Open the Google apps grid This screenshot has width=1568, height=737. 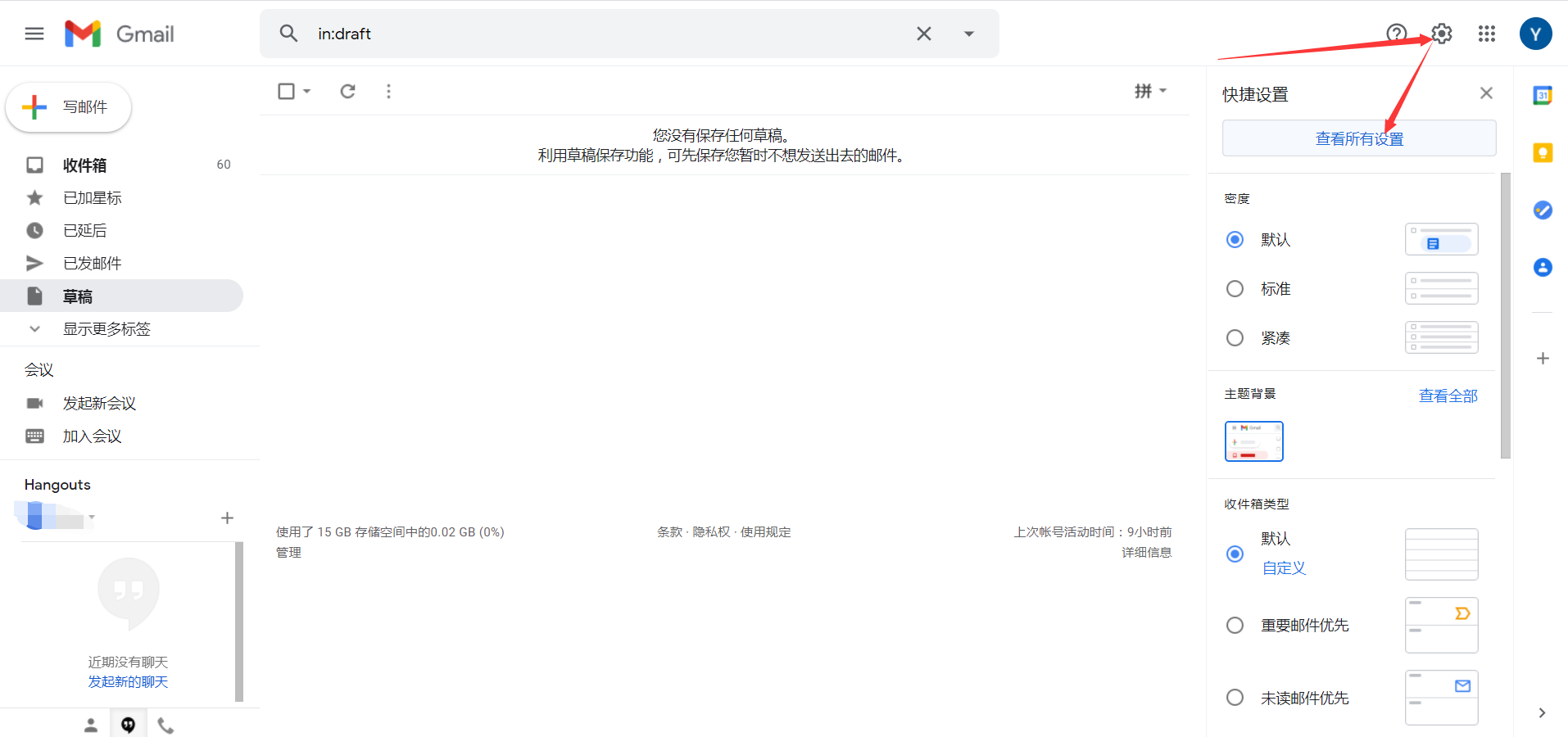[x=1487, y=34]
